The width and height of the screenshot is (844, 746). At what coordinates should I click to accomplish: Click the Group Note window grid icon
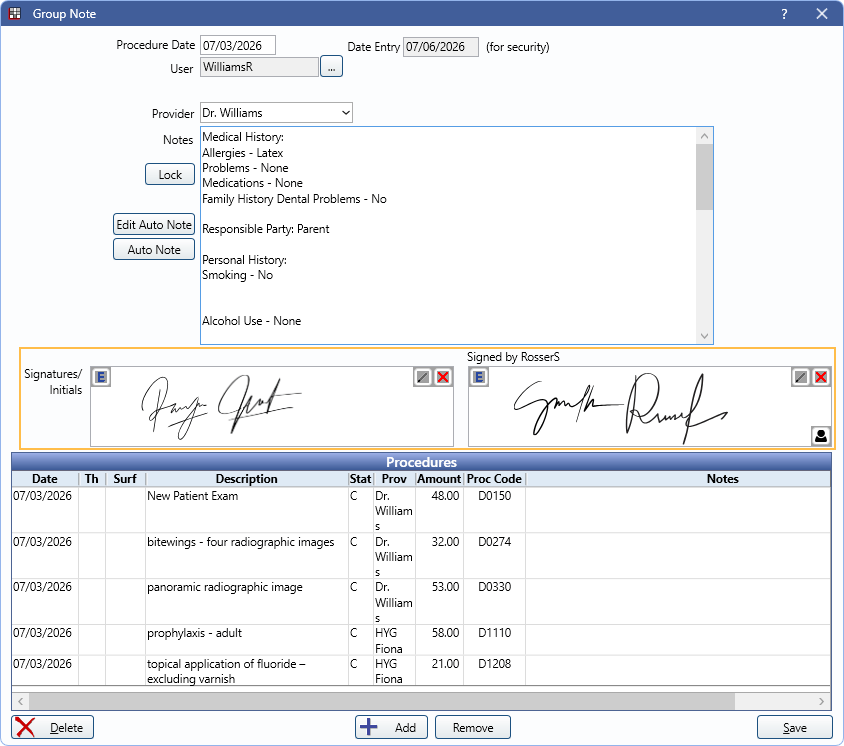15,13
